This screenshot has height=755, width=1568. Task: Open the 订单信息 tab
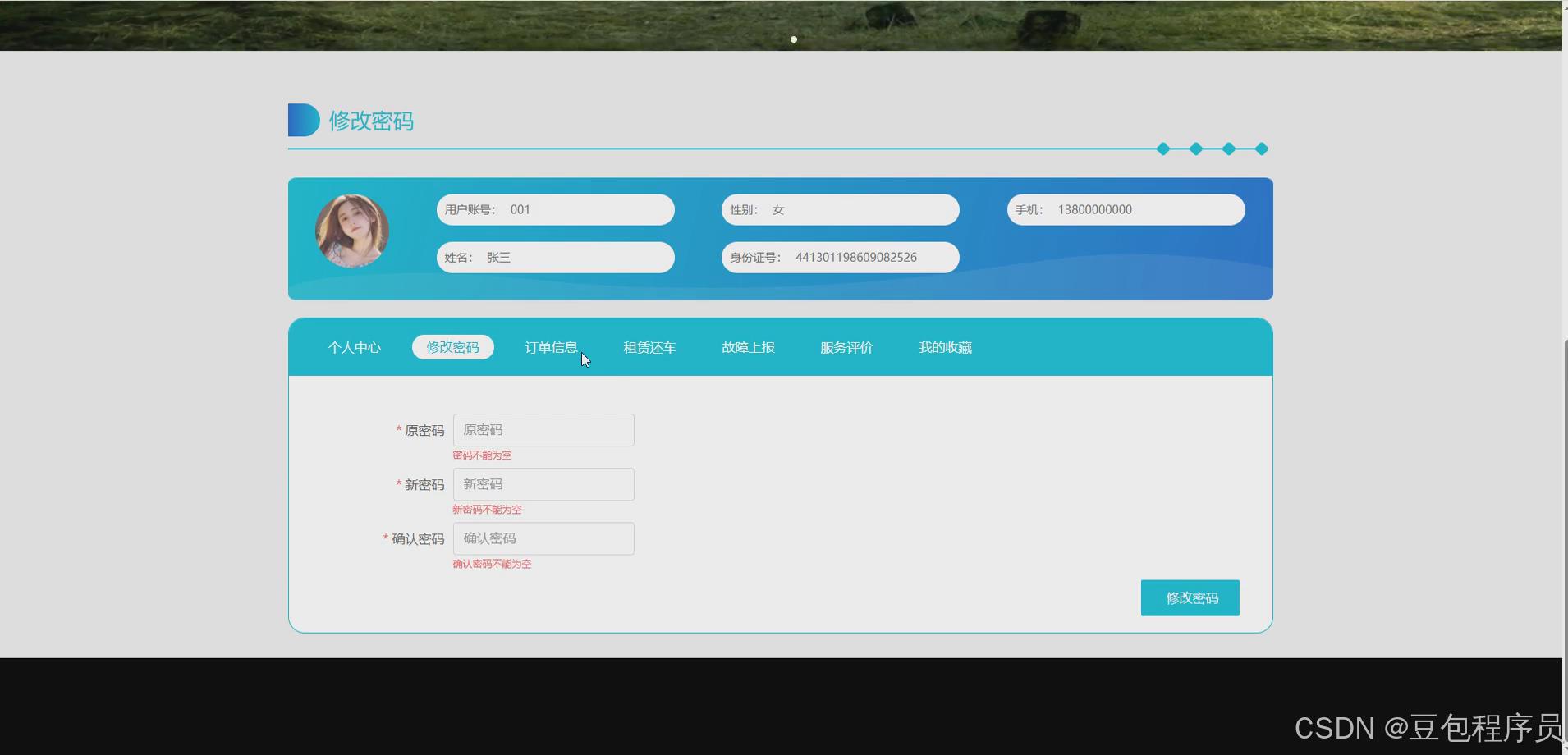click(x=551, y=347)
